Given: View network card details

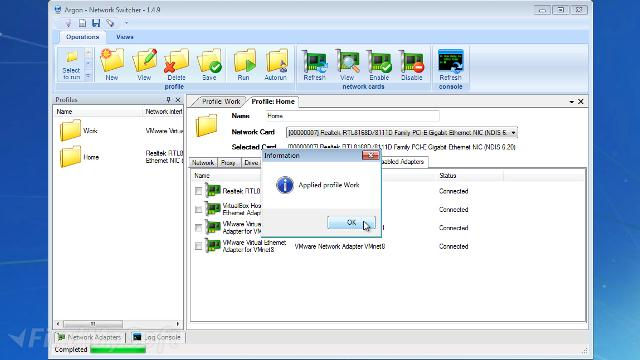Looking at the screenshot, I should [x=347, y=64].
